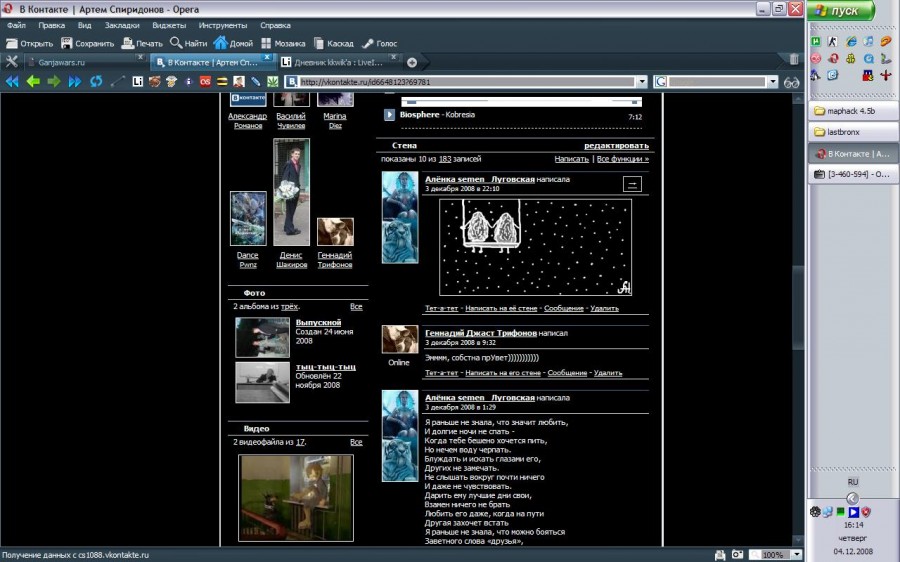Open the Файл menu

(x=16, y=25)
